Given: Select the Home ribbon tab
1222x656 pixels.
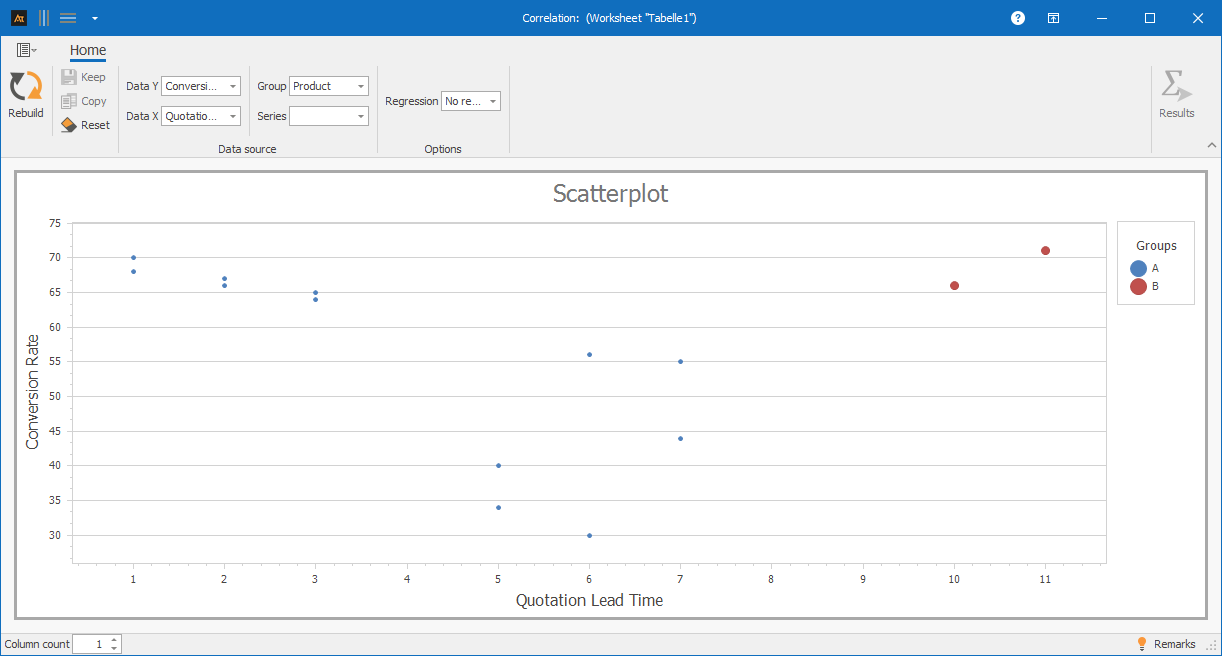Looking at the screenshot, I should 88,51.
